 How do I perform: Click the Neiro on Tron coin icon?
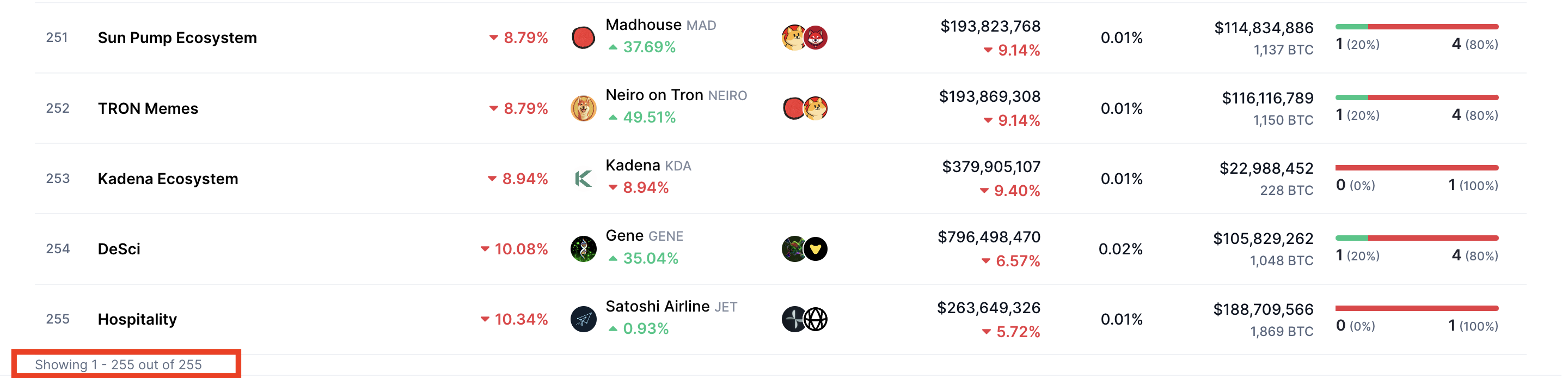point(583,108)
